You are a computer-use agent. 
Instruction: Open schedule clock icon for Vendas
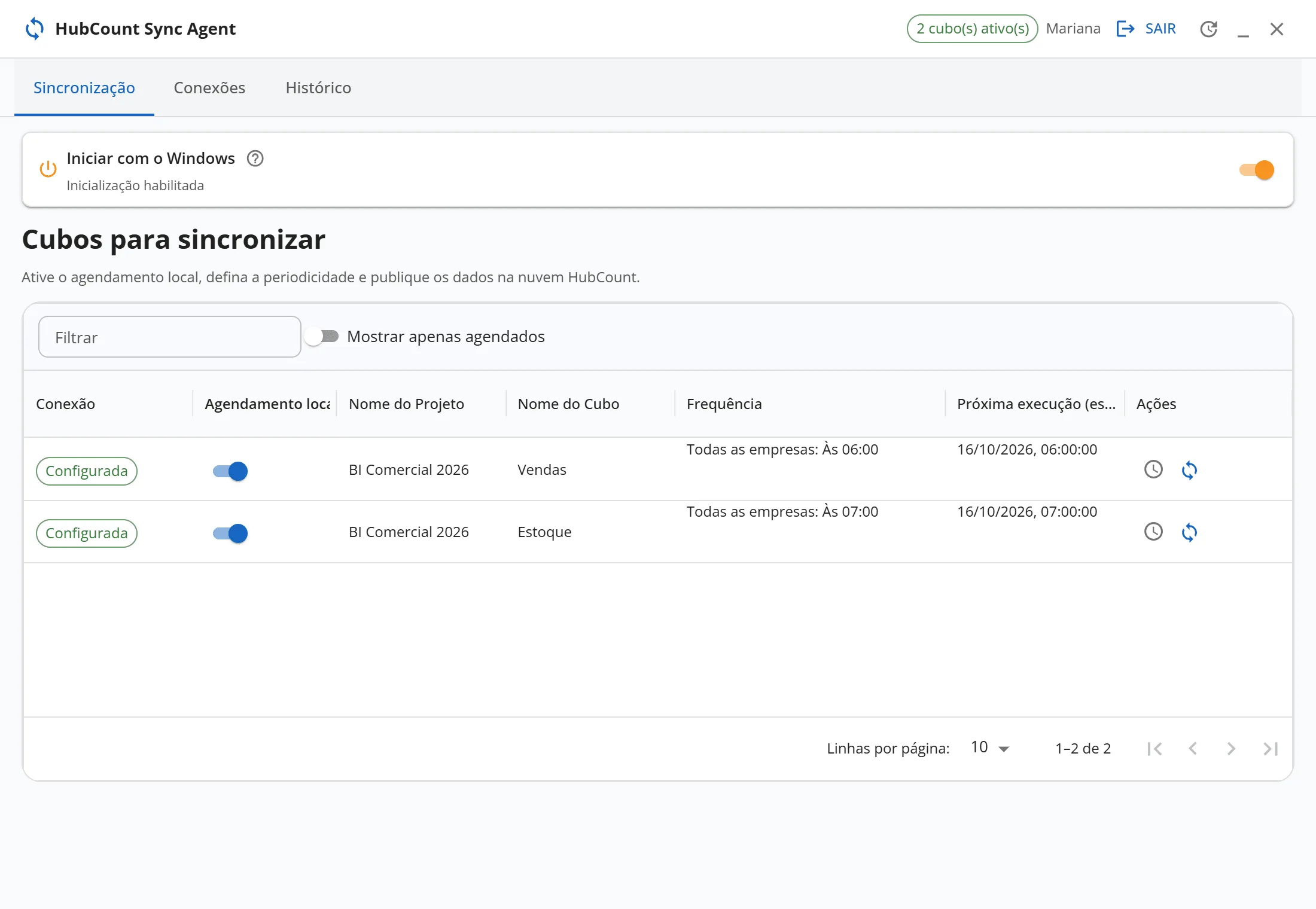[1153, 469]
